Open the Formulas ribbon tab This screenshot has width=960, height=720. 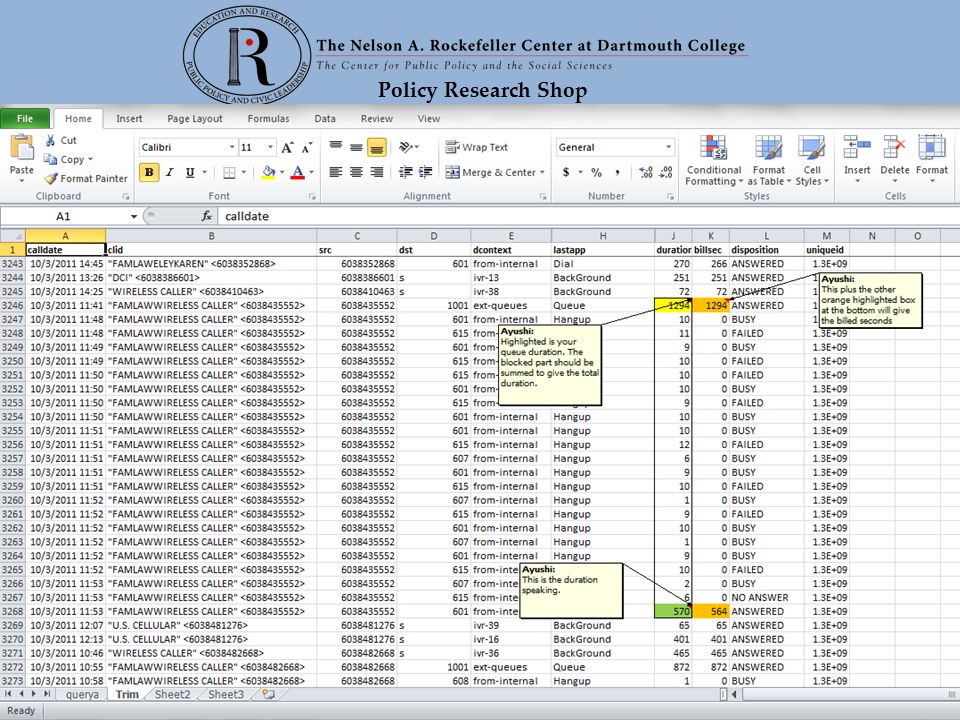point(268,119)
